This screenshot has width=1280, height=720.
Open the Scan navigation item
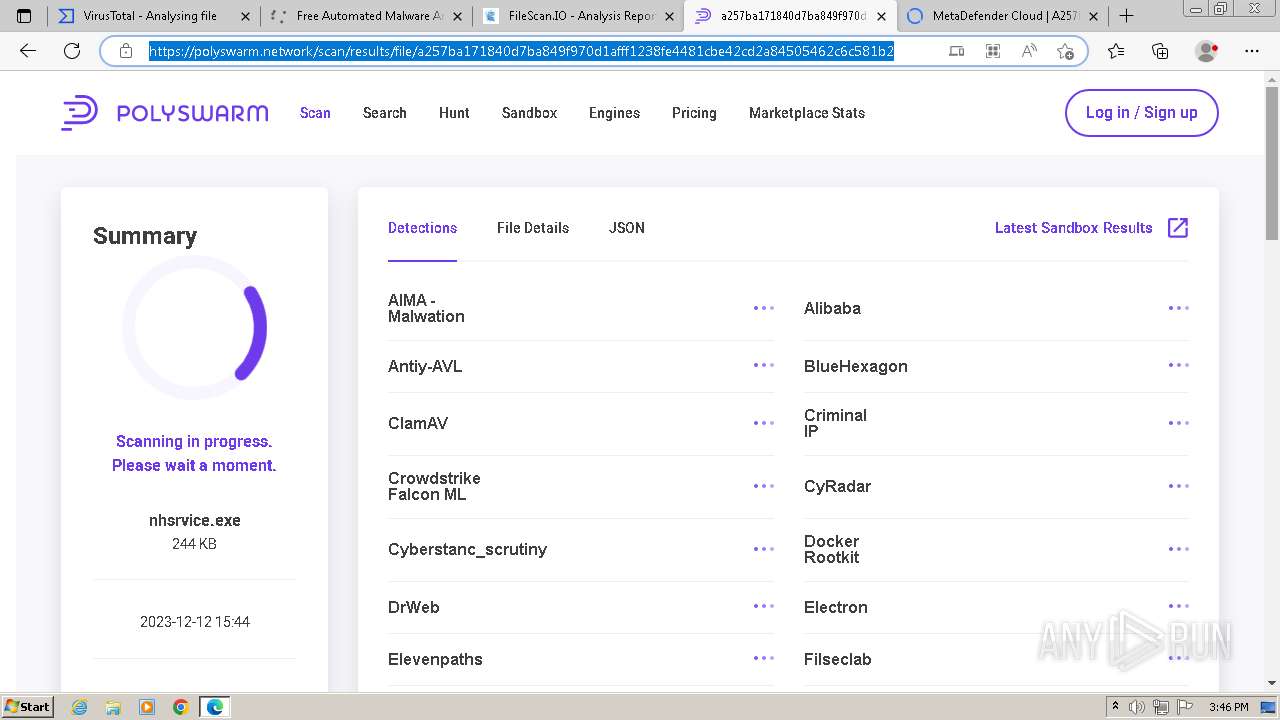coord(315,113)
